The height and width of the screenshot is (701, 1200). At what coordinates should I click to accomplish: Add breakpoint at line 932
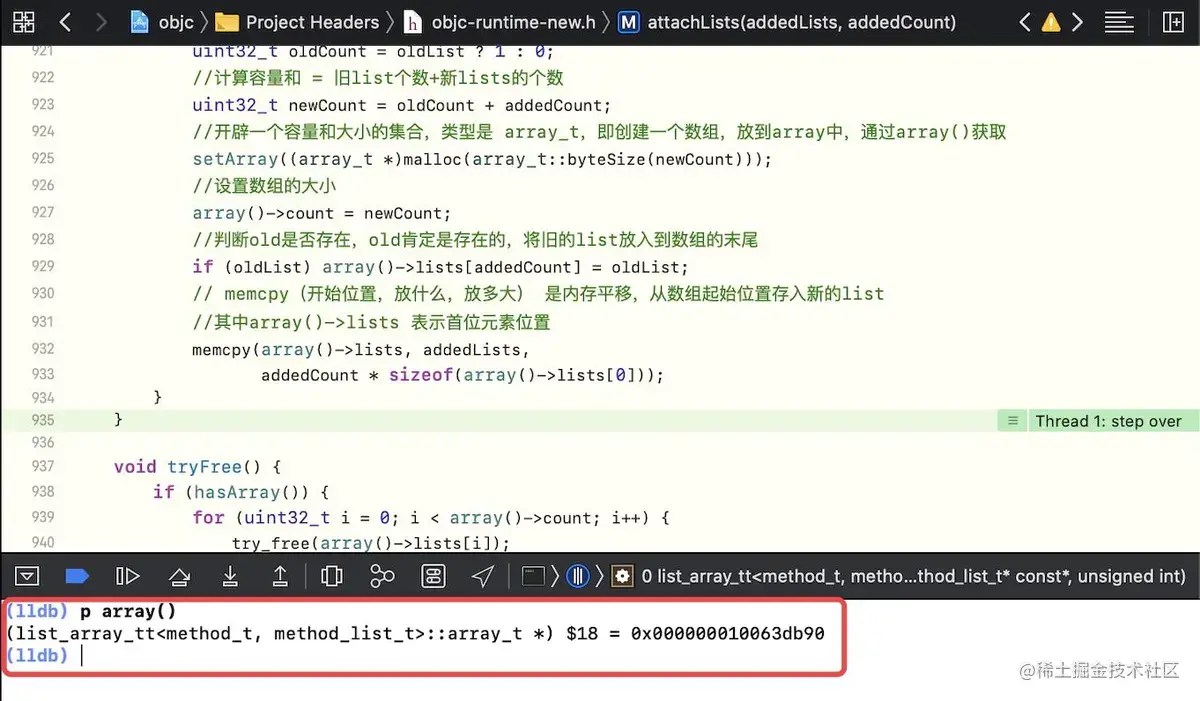(x=43, y=348)
